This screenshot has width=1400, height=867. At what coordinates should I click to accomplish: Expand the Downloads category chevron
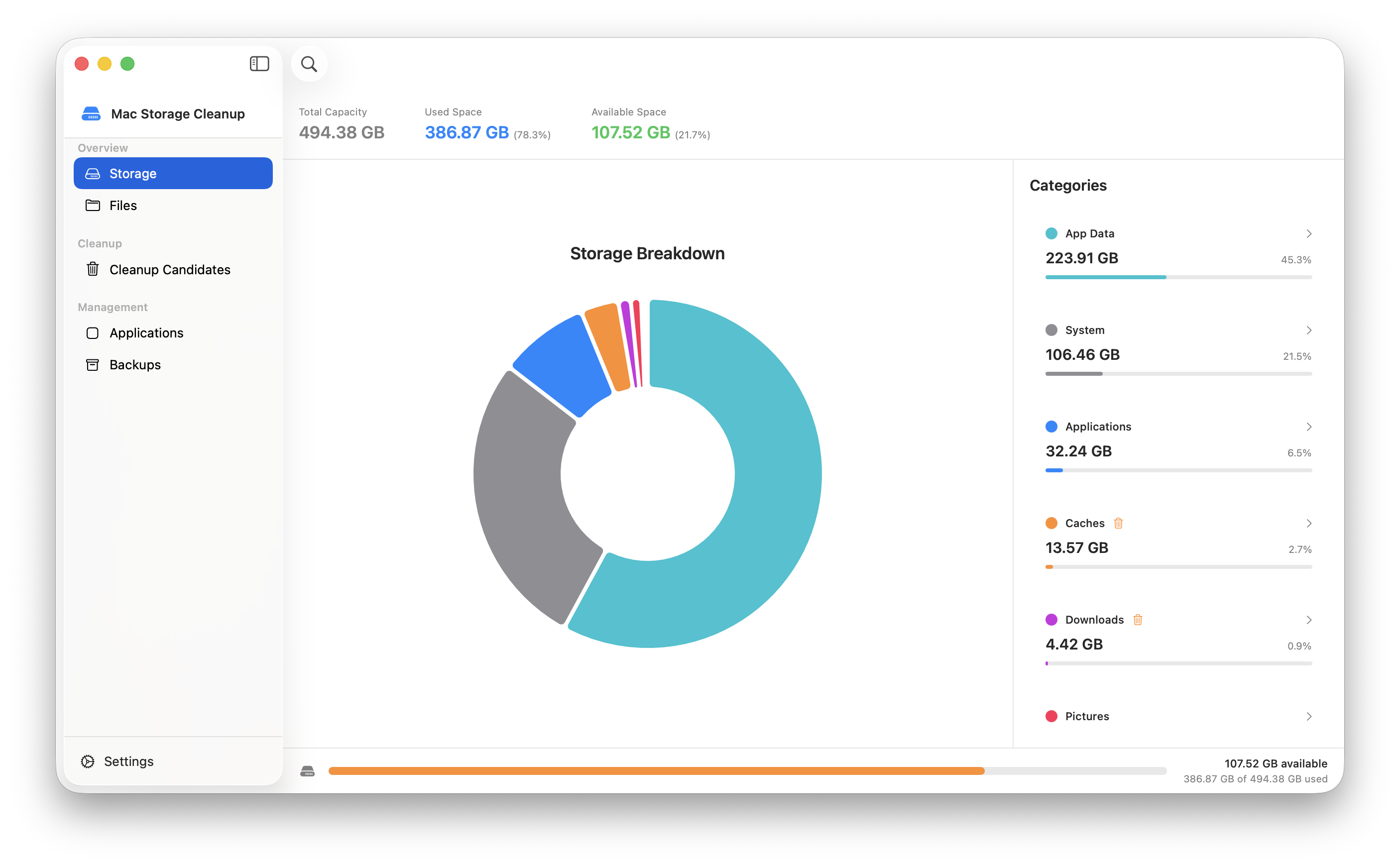[x=1308, y=619]
